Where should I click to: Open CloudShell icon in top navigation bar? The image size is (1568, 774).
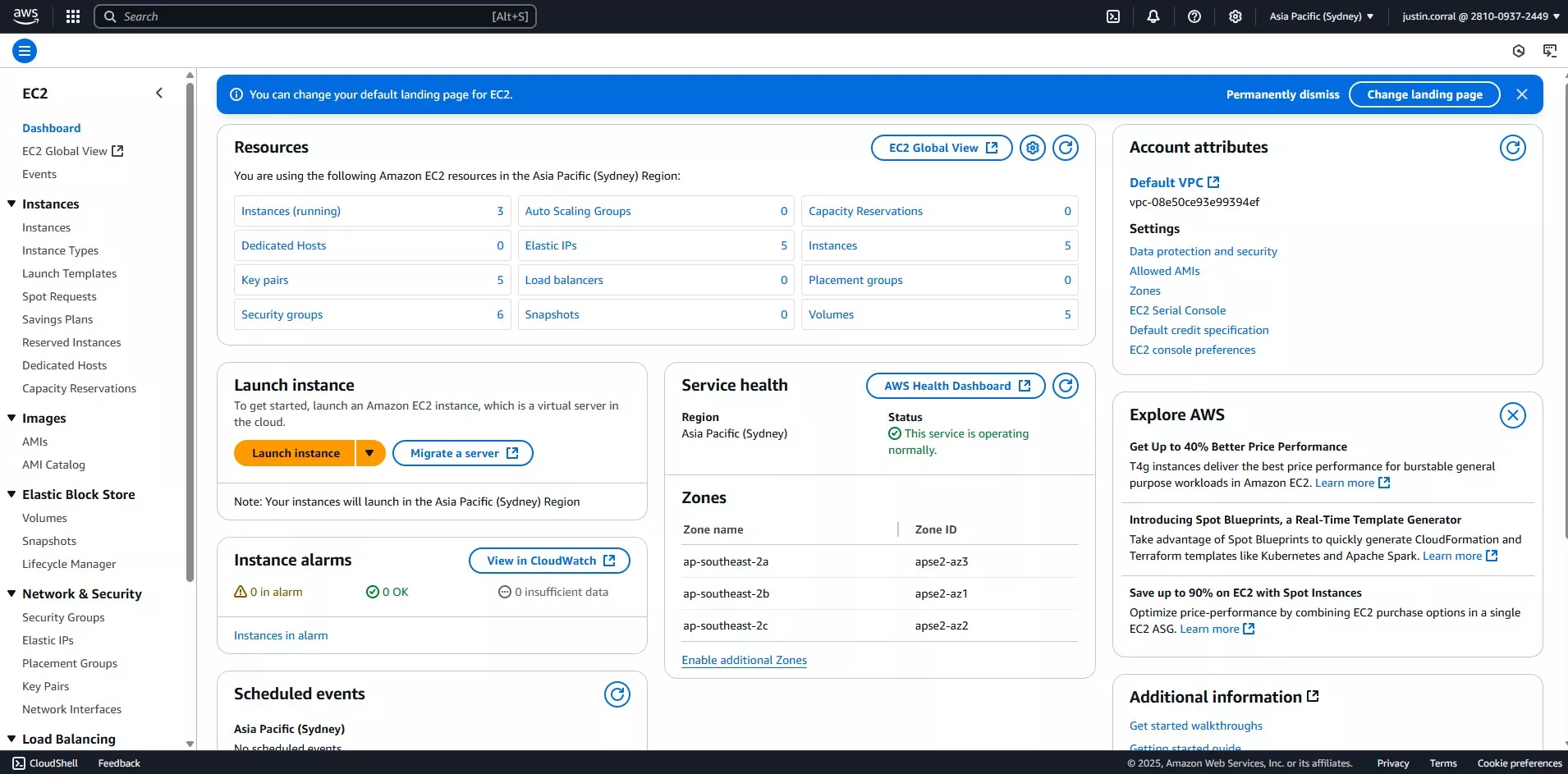coord(1113,16)
